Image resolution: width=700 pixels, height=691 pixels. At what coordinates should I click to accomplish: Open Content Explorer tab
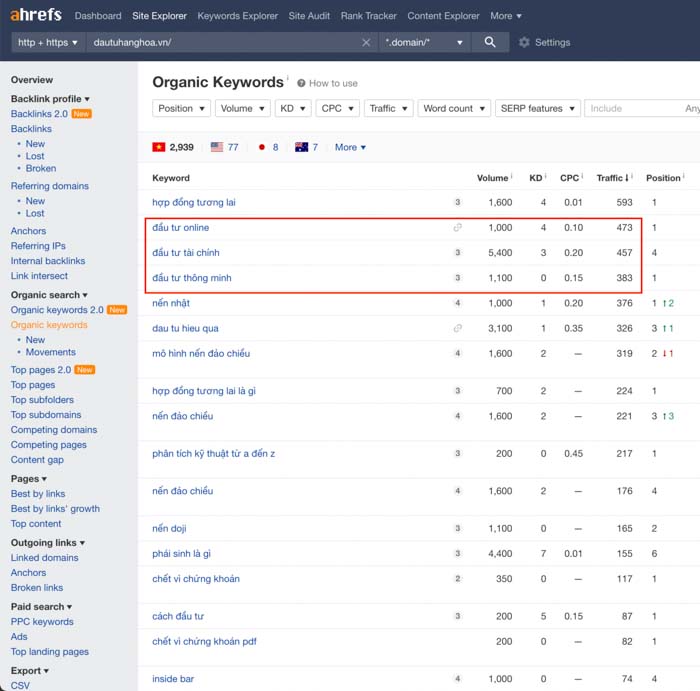click(x=443, y=16)
